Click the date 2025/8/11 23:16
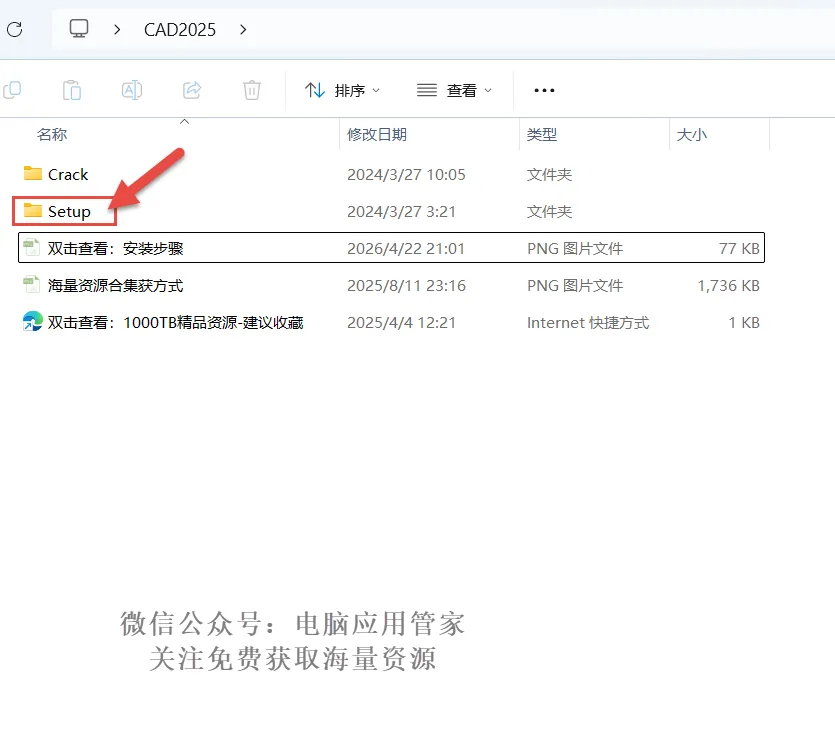This screenshot has width=835, height=743. pos(406,286)
